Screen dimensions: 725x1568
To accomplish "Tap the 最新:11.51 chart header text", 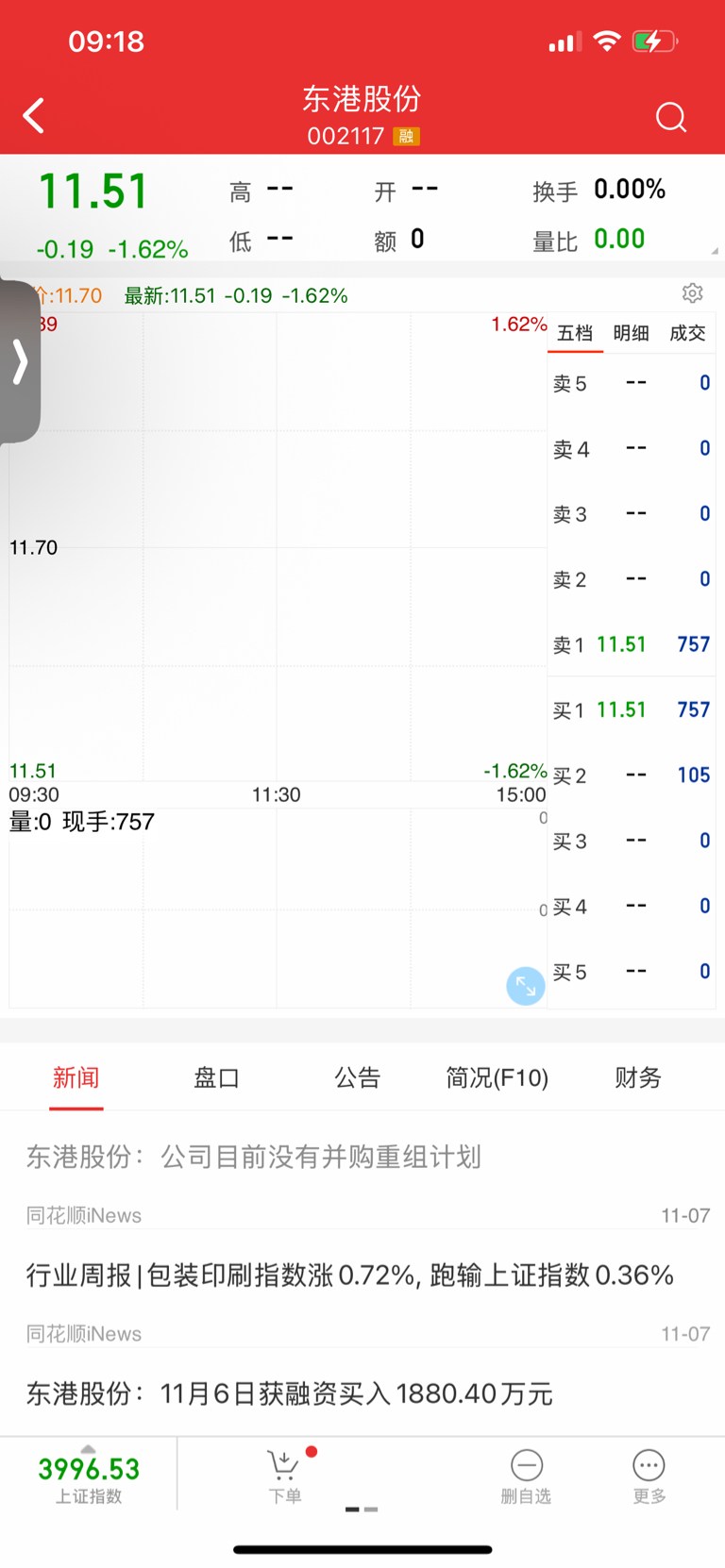I will pos(236,295).
